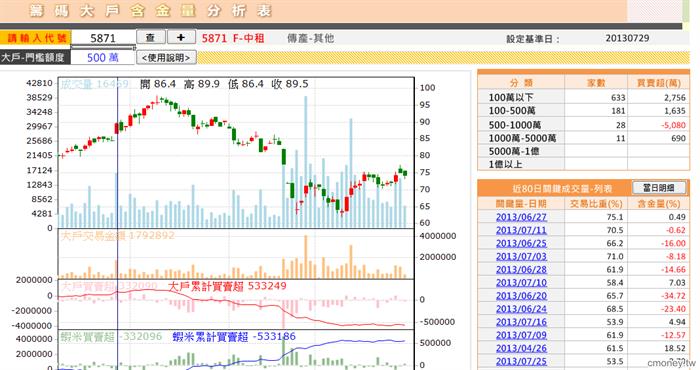Click the + add button
The height and width of the screenshot is (370, 700).
click(x=181, y=37)
